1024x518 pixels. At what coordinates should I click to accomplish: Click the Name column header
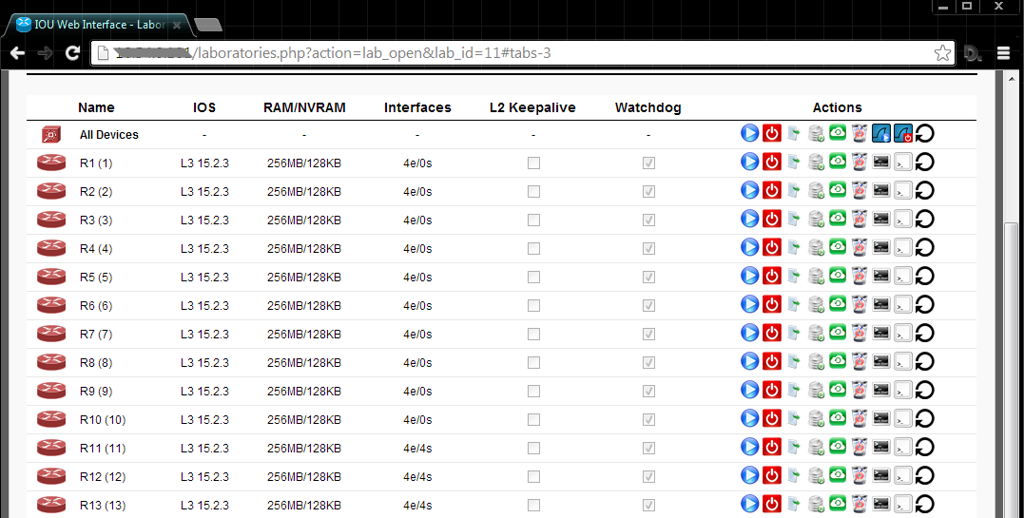coord(96,108)
